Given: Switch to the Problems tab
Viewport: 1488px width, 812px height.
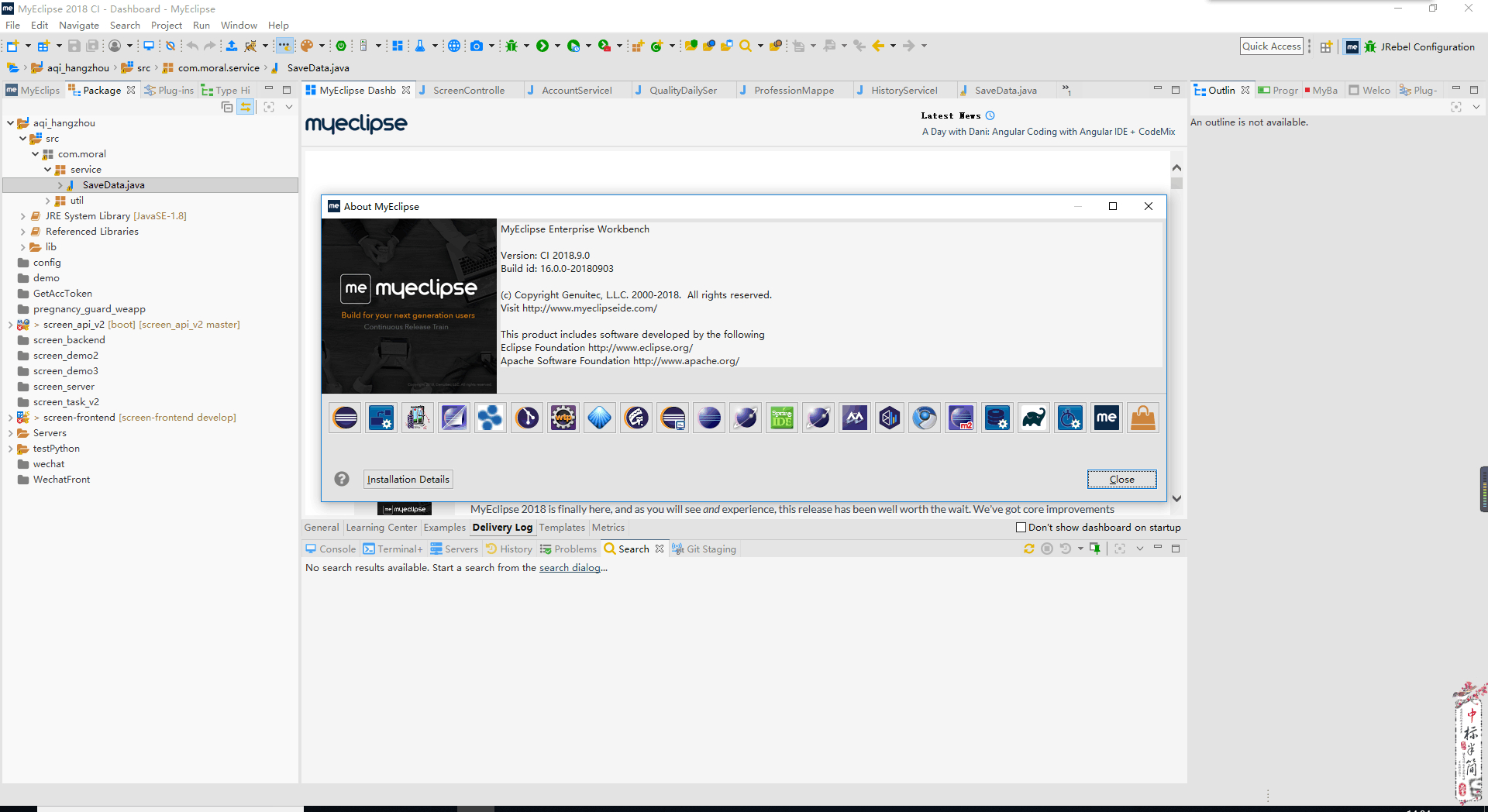Looking at the screenshot, I should click(x=568, y=549).
